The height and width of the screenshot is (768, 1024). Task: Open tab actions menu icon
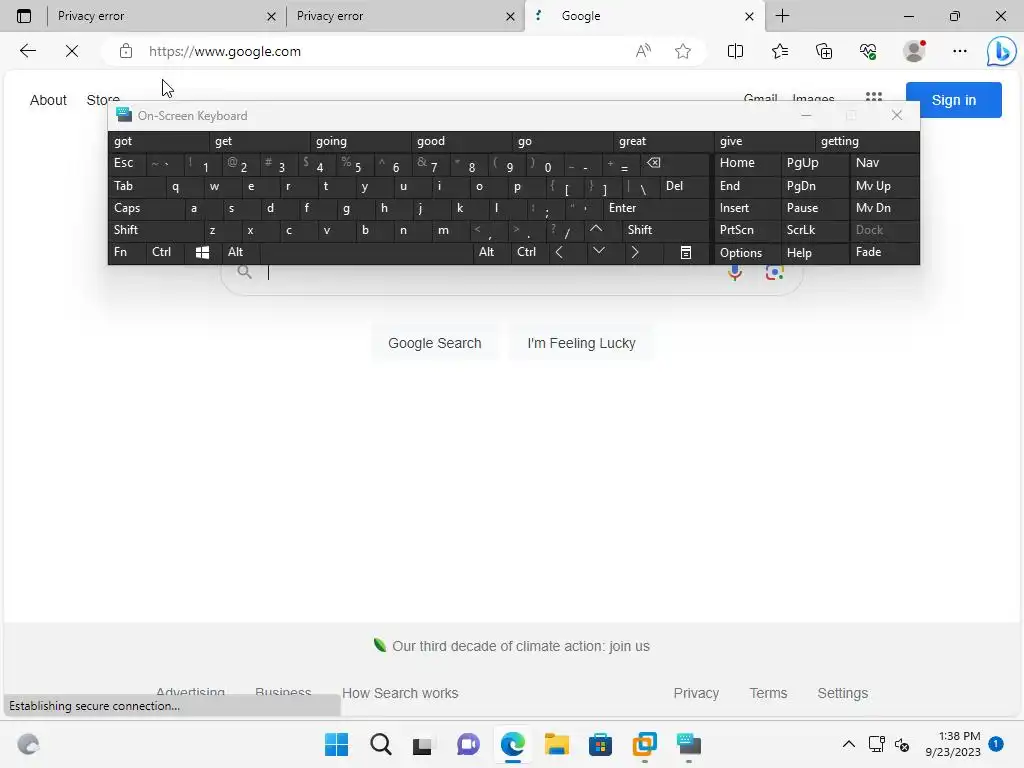click(x=24, y=16)
